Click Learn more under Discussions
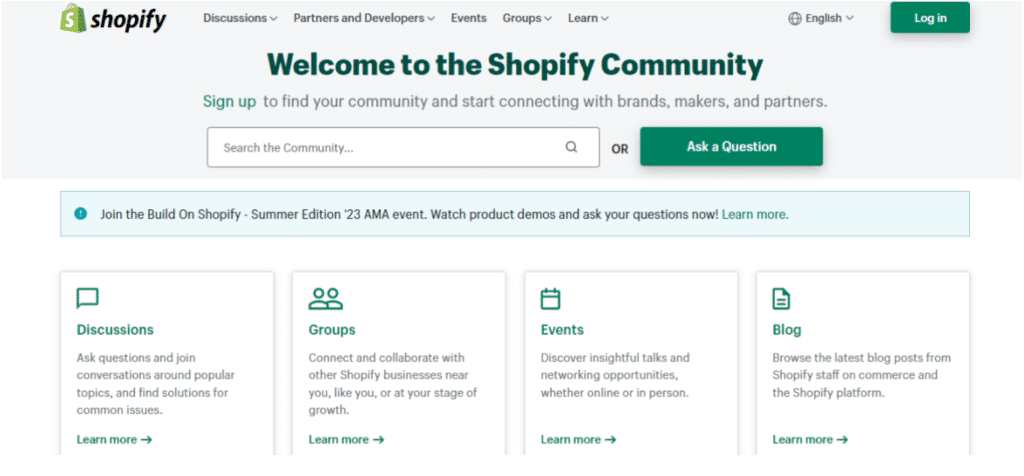This screenshot has height=476, width=1024. click(x=114, y=439)
